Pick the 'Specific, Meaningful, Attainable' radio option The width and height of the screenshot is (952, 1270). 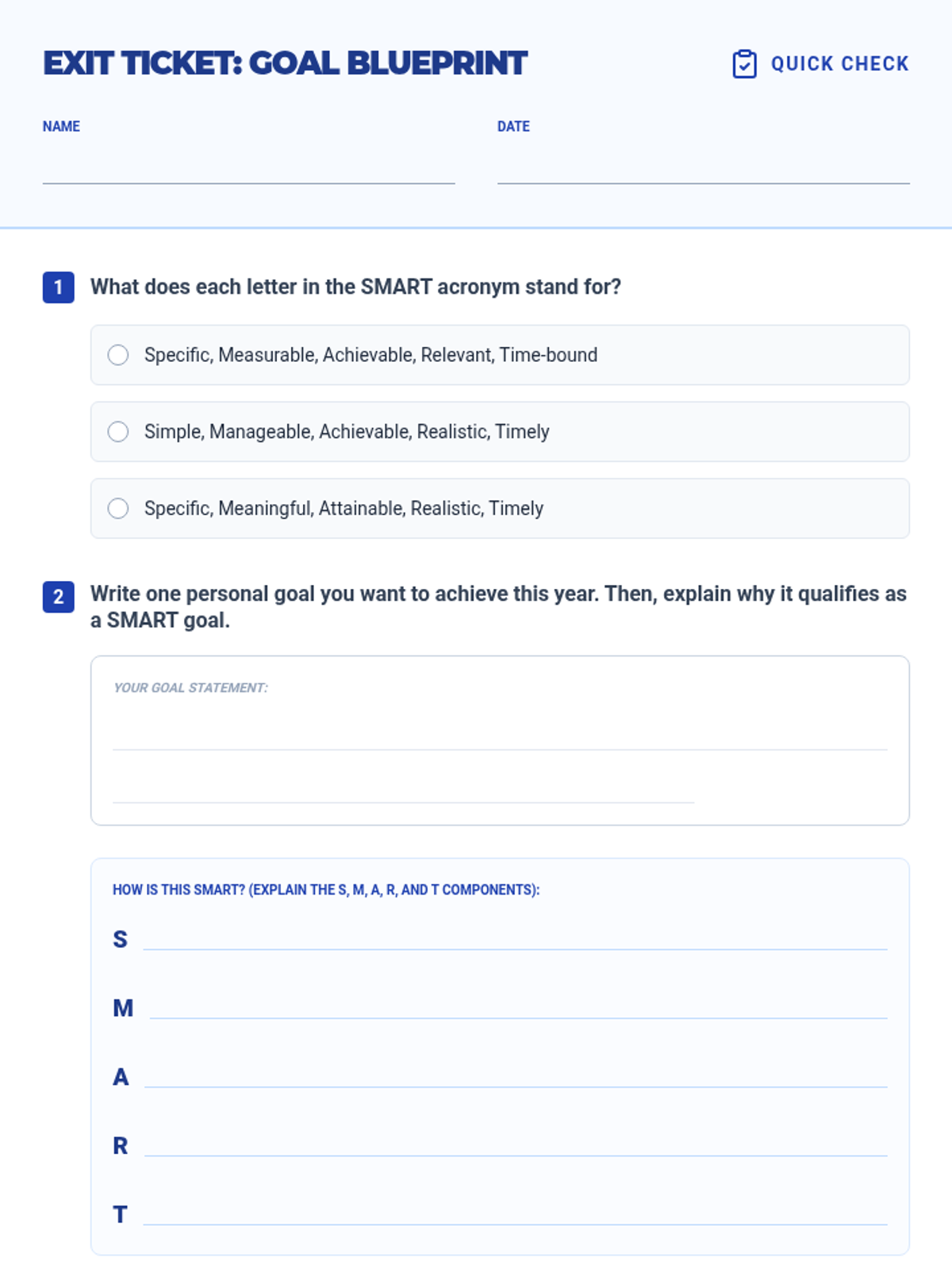(x=118, y=508)
